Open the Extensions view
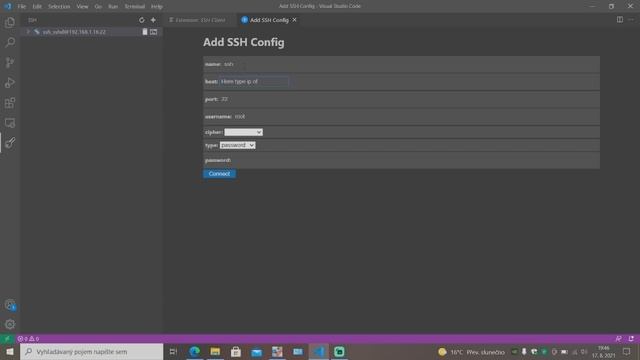The image size is (640, 360). pos(10,102)
